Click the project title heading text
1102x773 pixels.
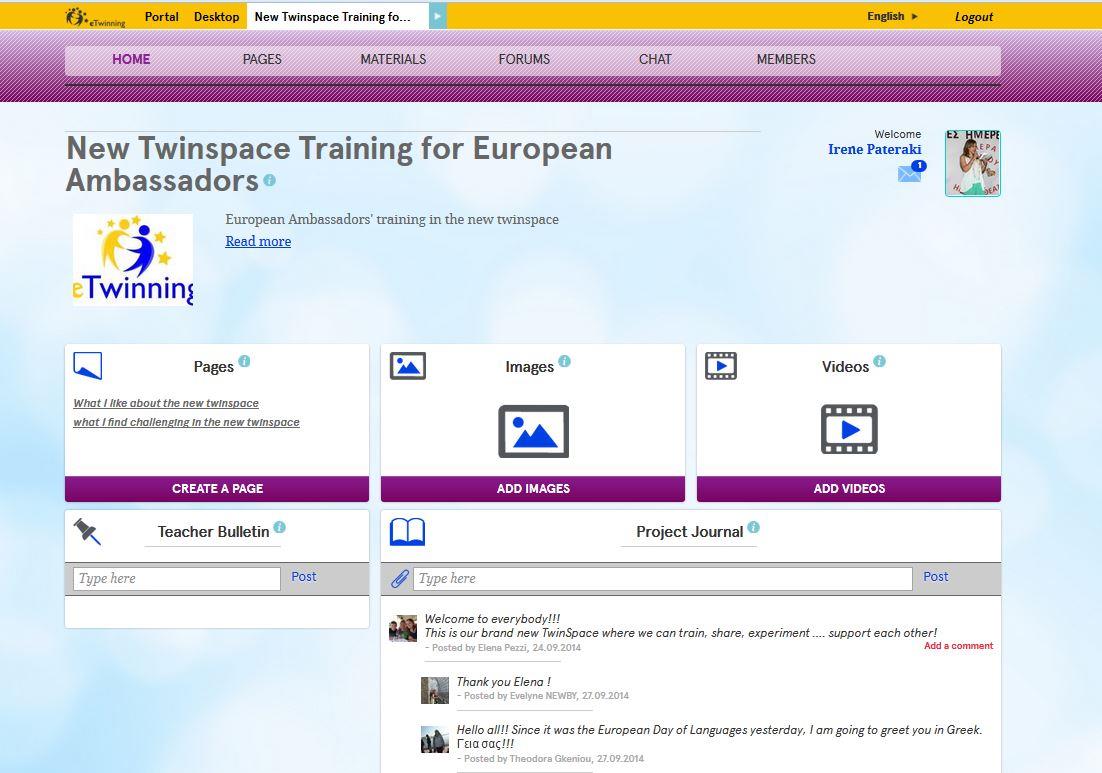click(x=339, y=164)
